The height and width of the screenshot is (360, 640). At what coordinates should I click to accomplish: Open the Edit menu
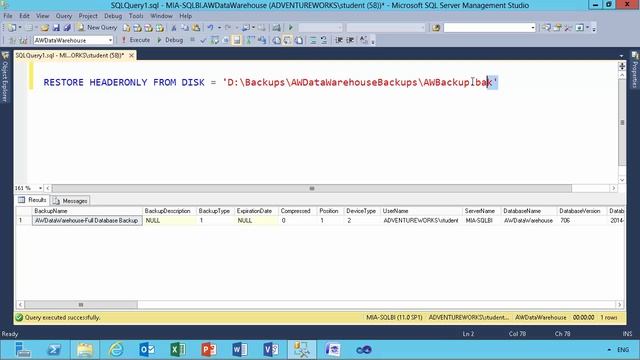coord(24,16)
